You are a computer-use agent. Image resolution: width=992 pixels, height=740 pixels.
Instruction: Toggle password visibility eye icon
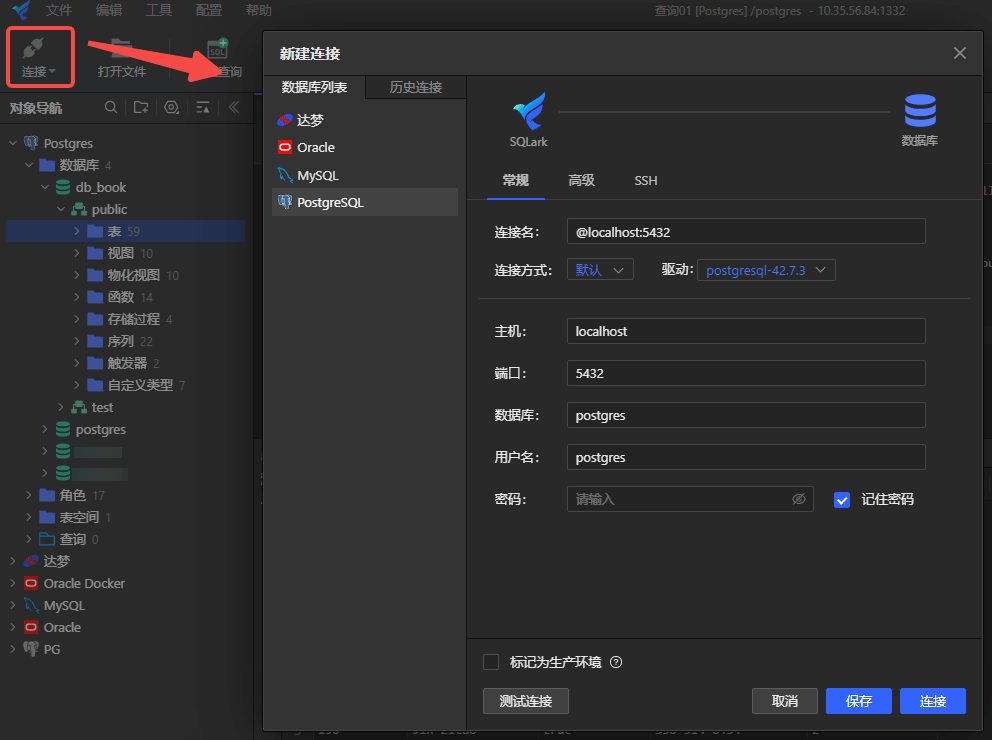pyautogui.click(x=799, y=499)
